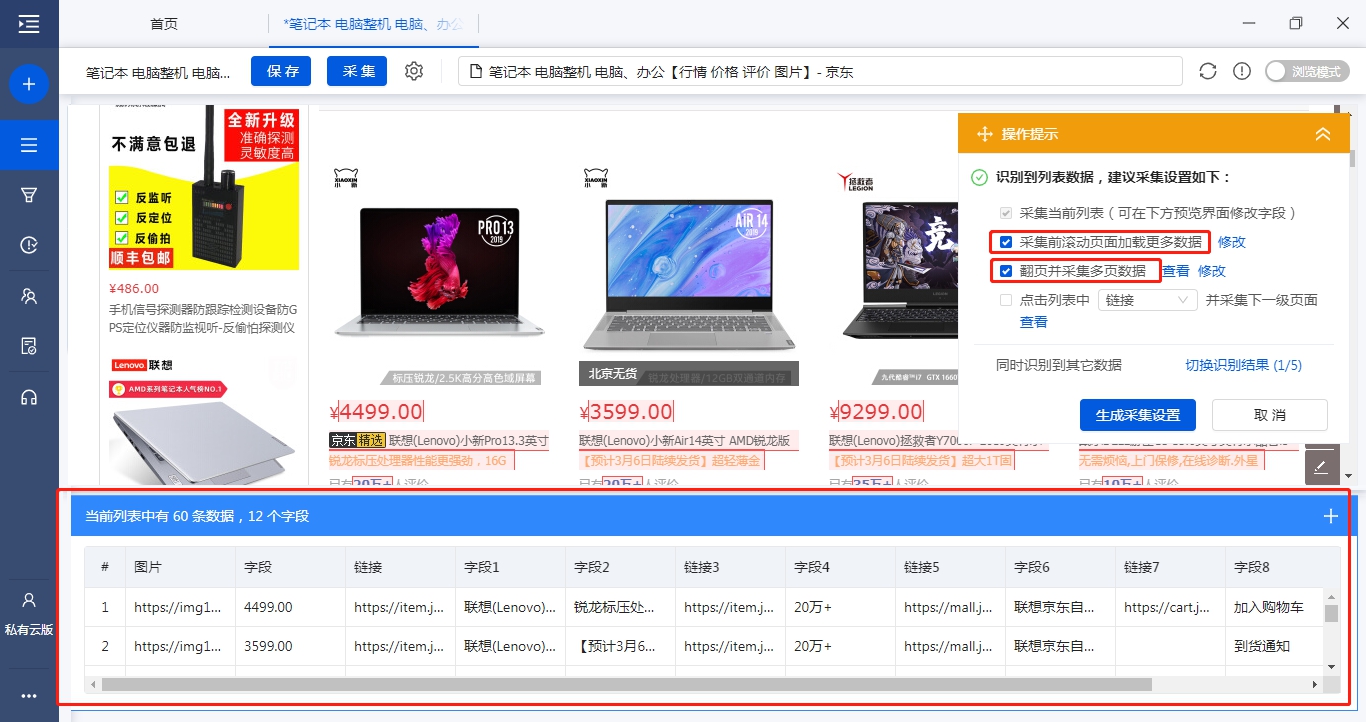Switch to the 首页 tab
Image resolution: width=1366 pixels, height=722 pixels.
point(164,24)
